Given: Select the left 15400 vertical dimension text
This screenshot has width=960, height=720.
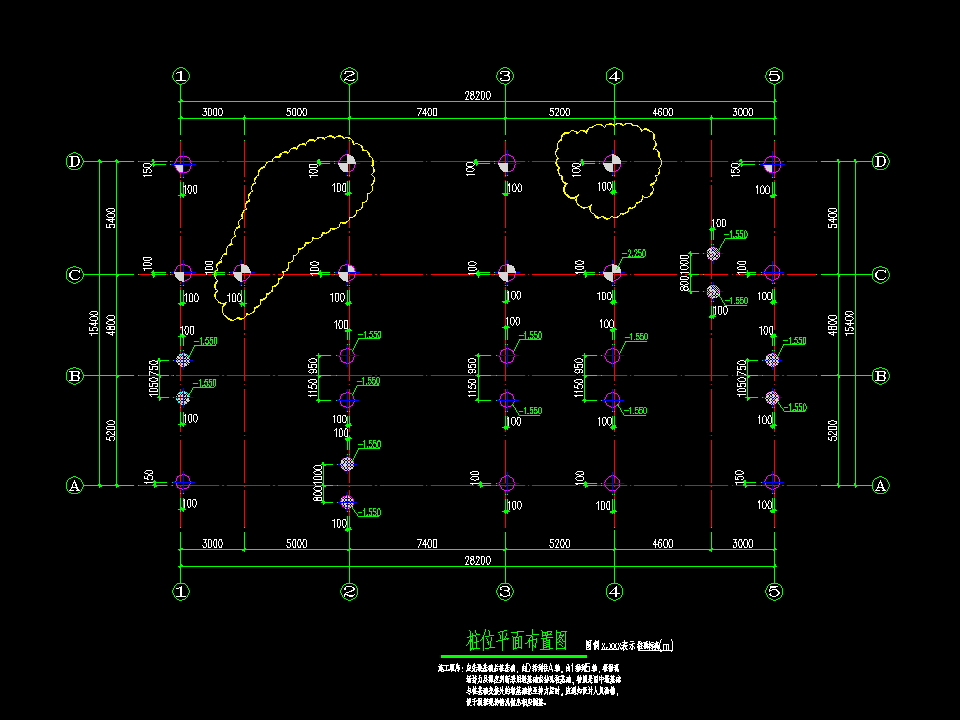Looking at the screenshot, I should (93, 322).
